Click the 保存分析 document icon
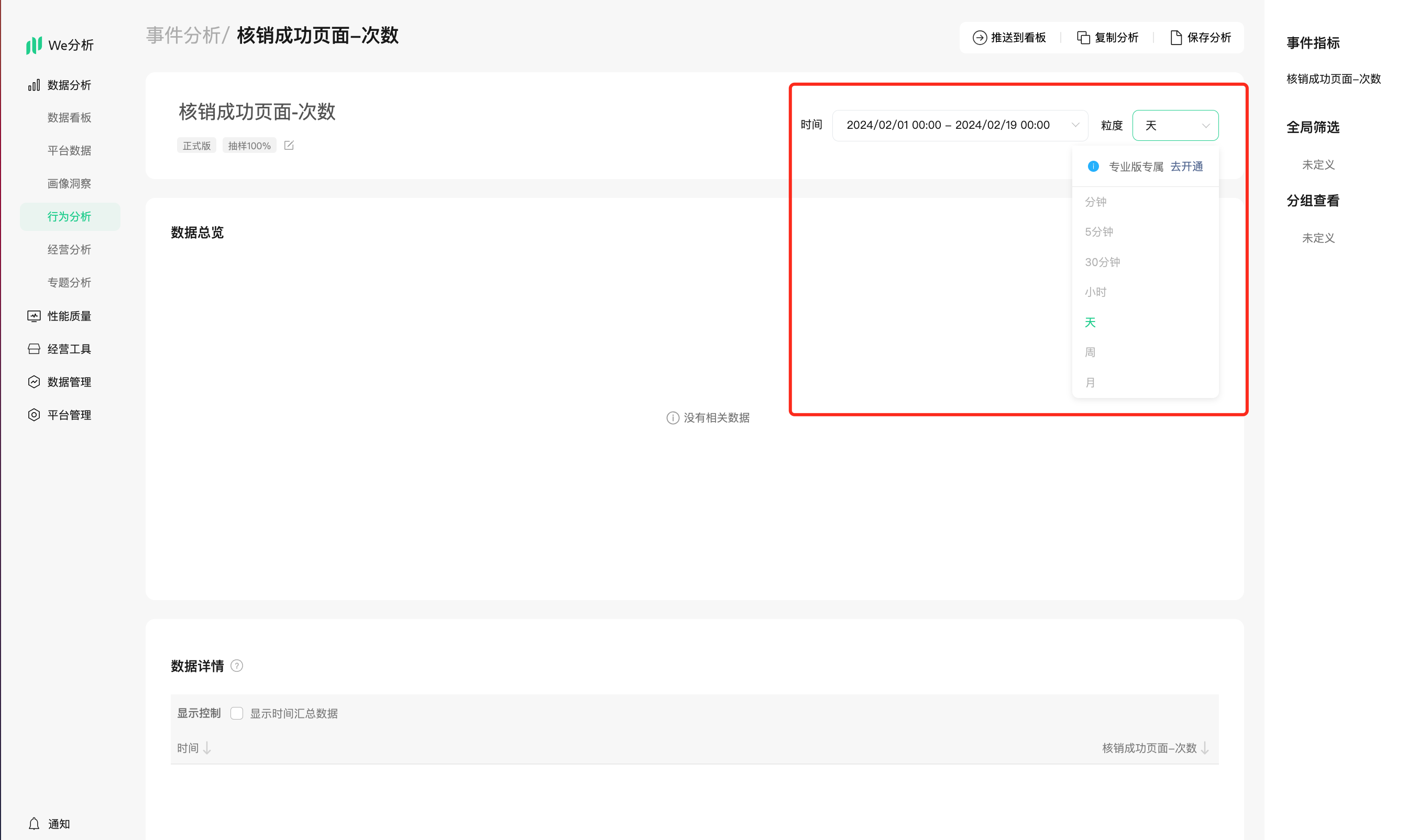Viewport: 1407px width, 840px height. click(1176, 37)
